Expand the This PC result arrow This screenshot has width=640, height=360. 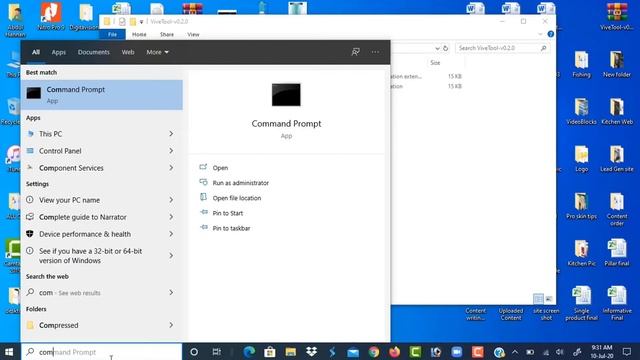(171, 134)
